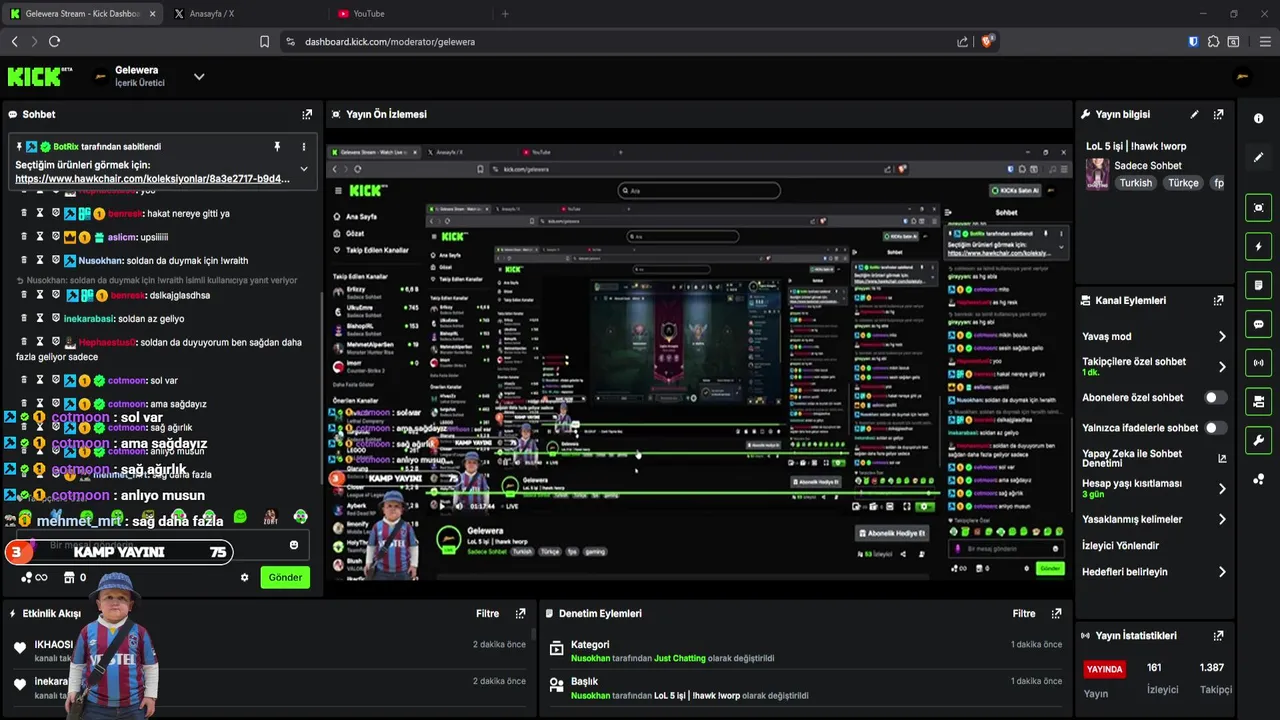
Task: Open Filtre in Denetim Eylemleri panel
Action: tap(1024, 614)
